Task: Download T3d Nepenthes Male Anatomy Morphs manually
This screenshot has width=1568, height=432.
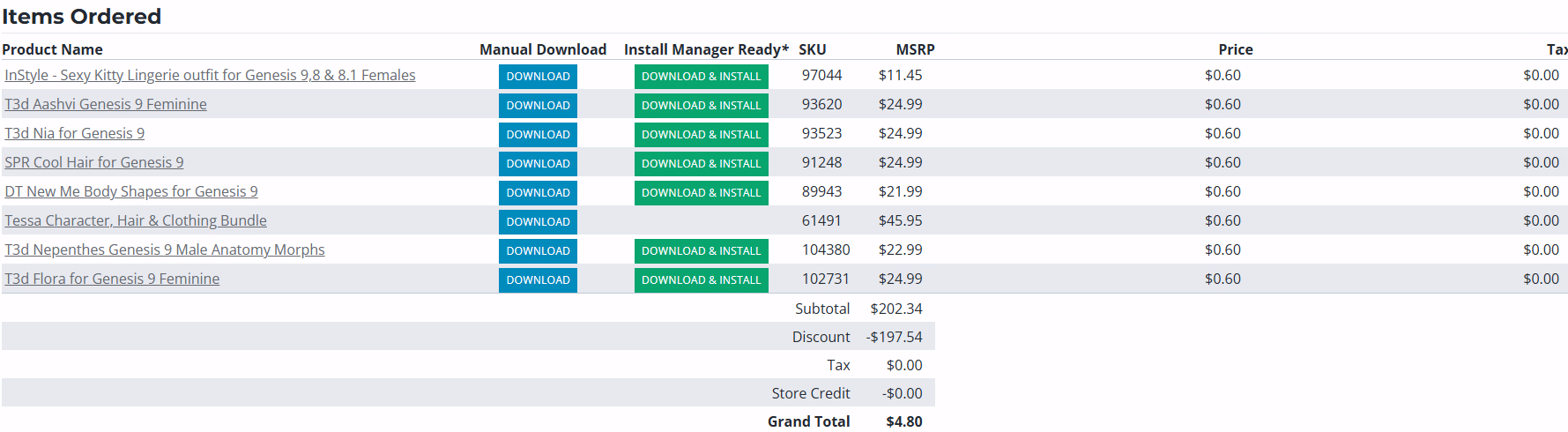Action: tap(538, 250)
